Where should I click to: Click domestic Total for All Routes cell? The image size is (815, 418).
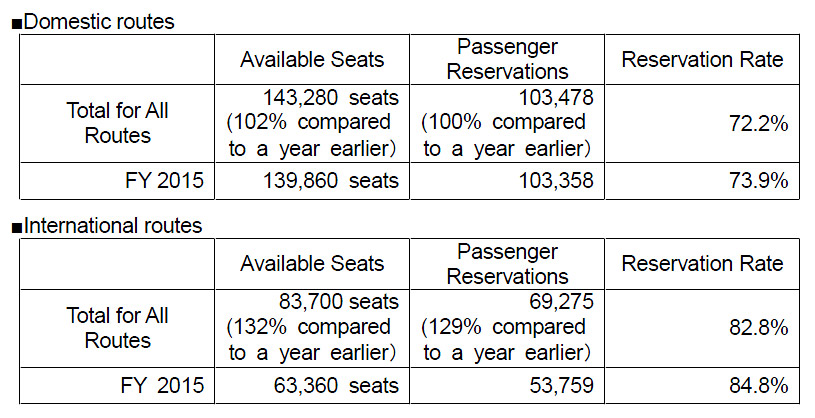point(117,123)
